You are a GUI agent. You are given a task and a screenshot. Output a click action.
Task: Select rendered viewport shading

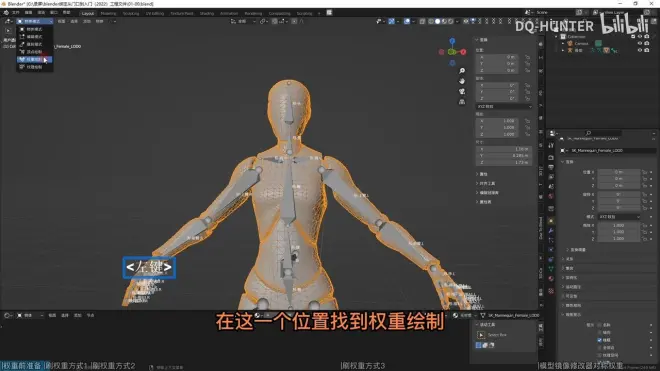point(451,21)
